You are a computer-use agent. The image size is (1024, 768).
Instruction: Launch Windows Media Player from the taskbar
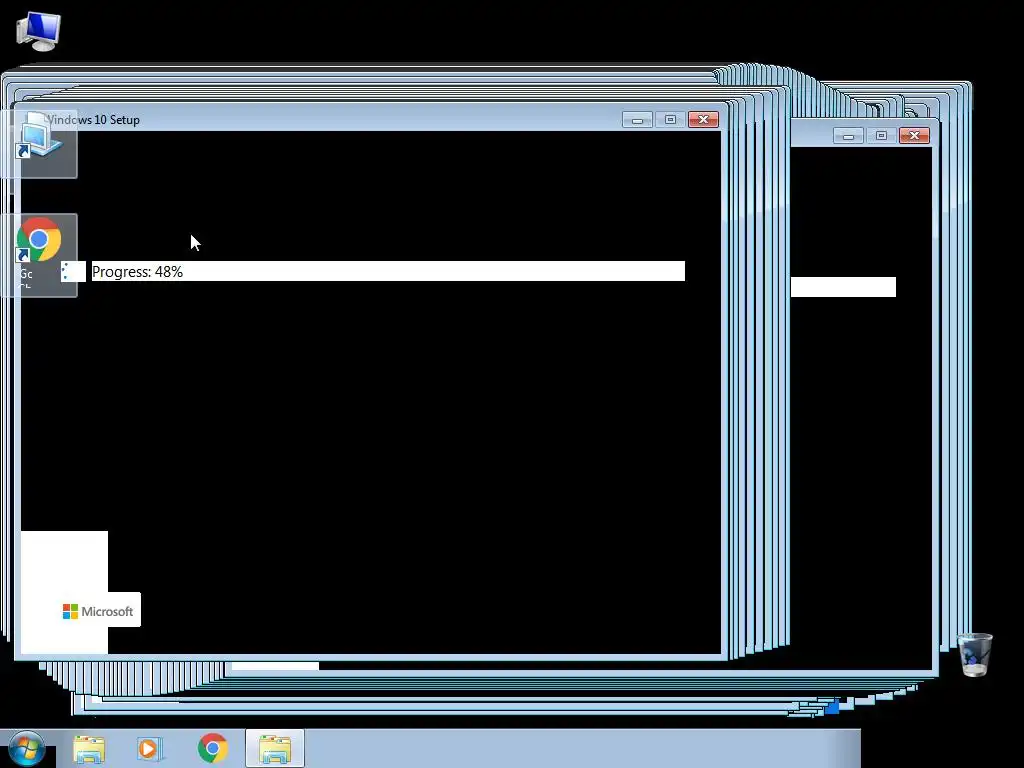[x=150, y=749]
